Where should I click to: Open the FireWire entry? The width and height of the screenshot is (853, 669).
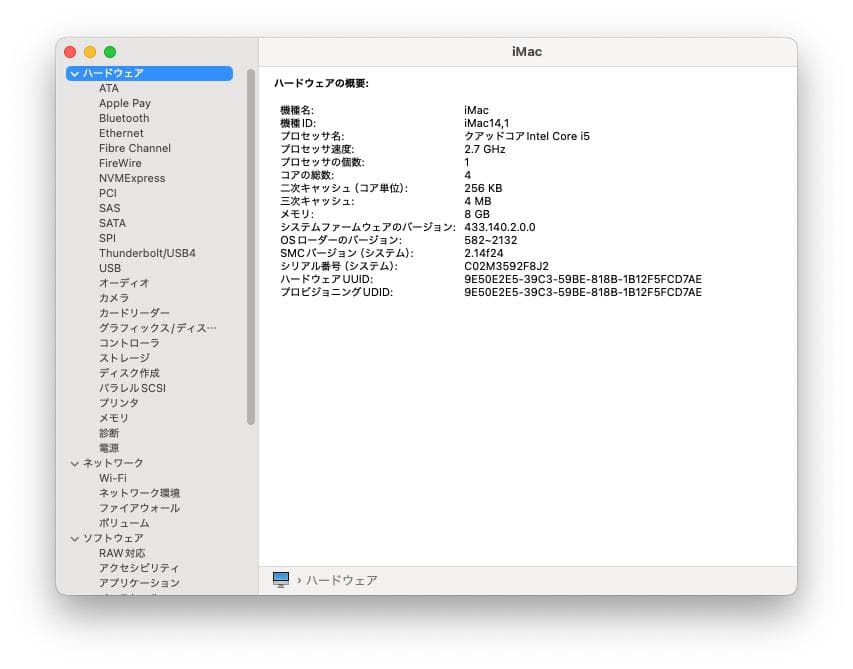pos(120,163)
